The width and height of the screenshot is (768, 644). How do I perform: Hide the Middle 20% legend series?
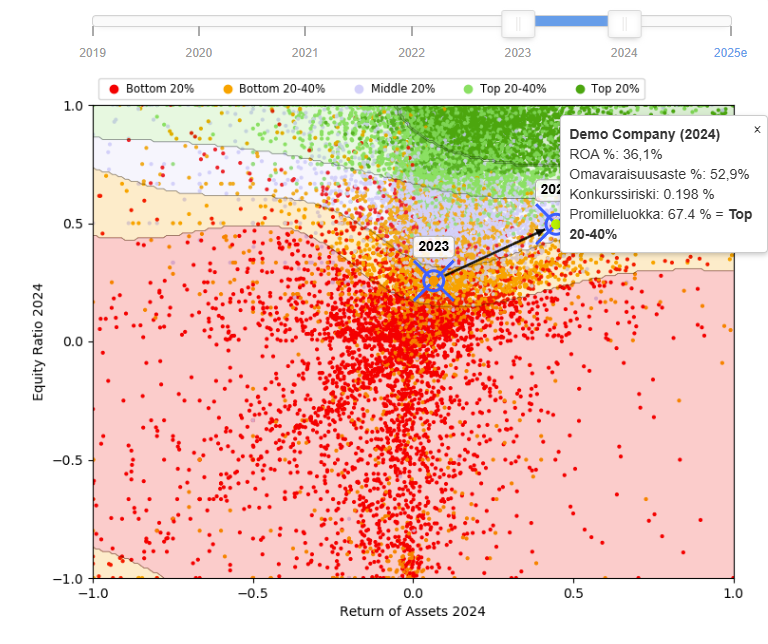[395, 89]
